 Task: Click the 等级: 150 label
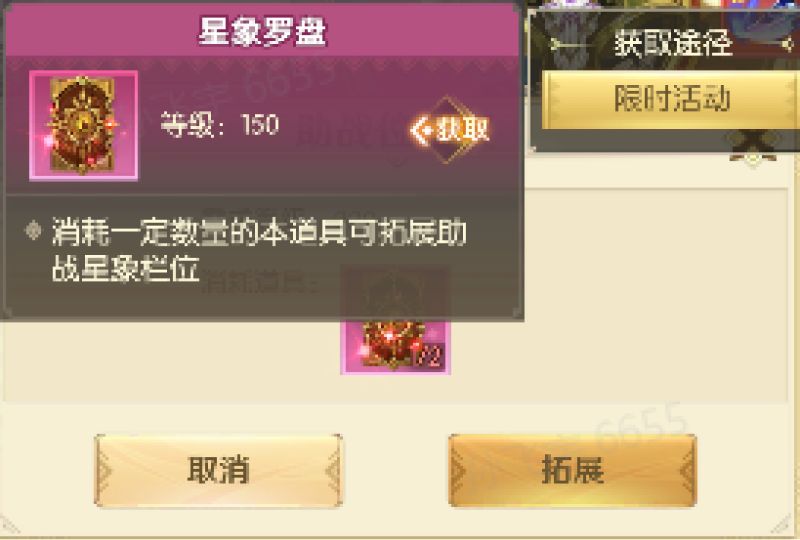220,125
